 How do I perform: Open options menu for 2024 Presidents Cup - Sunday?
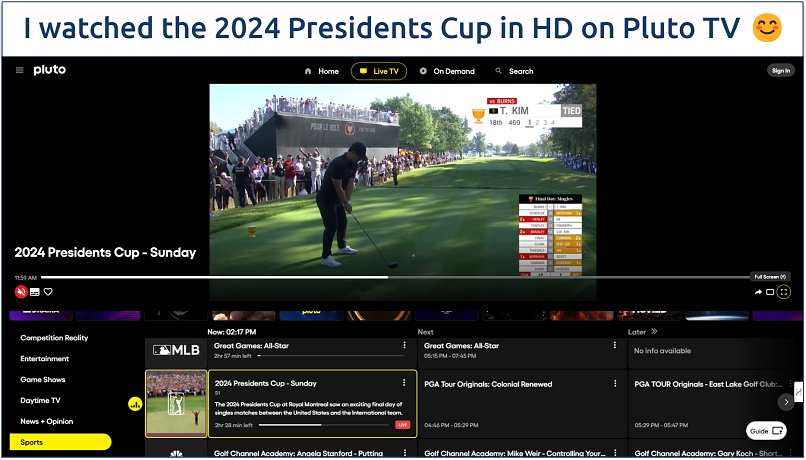pos(404,383)
